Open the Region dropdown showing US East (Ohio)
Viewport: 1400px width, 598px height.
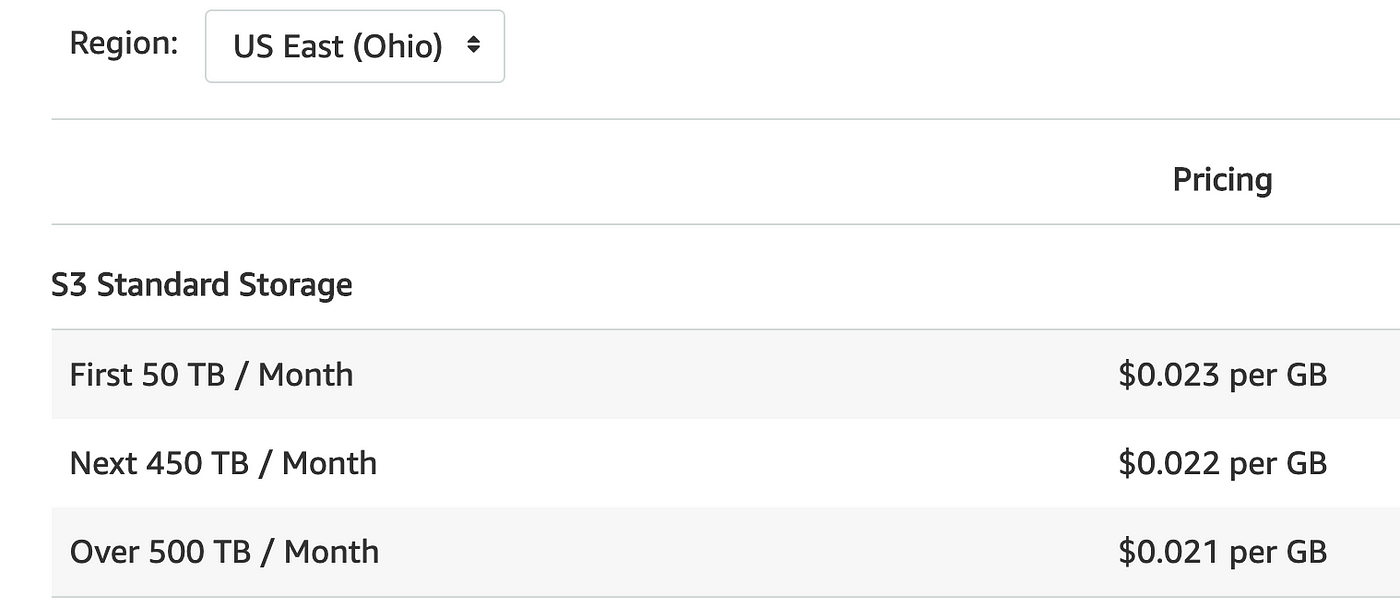[x=355, y=46]
